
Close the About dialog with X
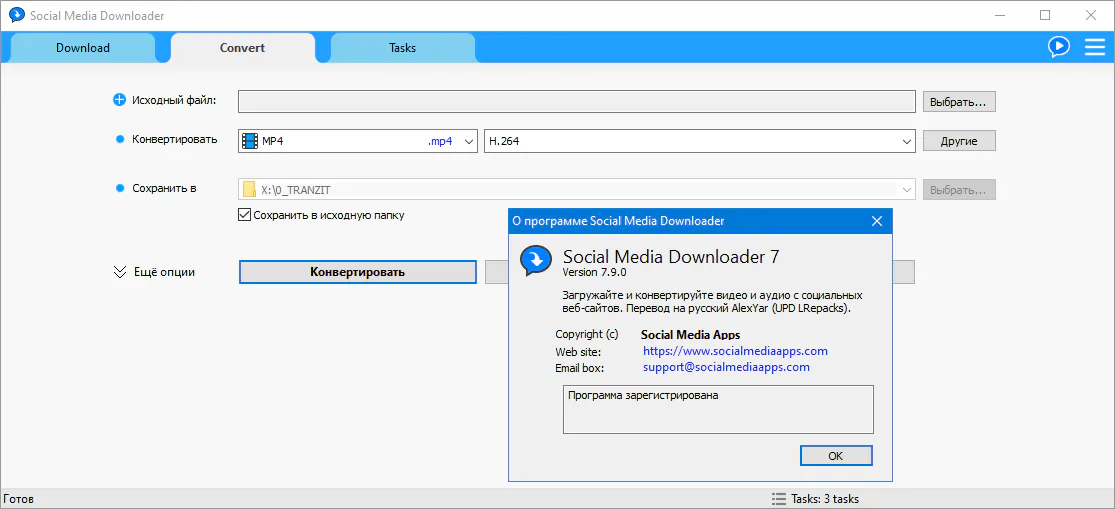(x=877, y=221)
